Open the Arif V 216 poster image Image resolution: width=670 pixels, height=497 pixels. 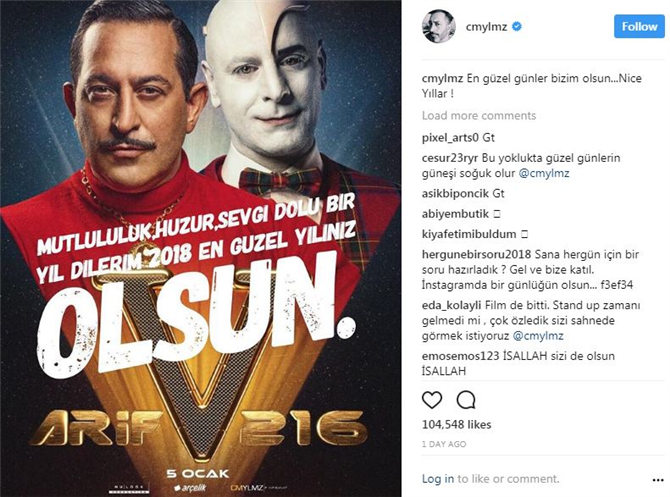click(200, 248)
